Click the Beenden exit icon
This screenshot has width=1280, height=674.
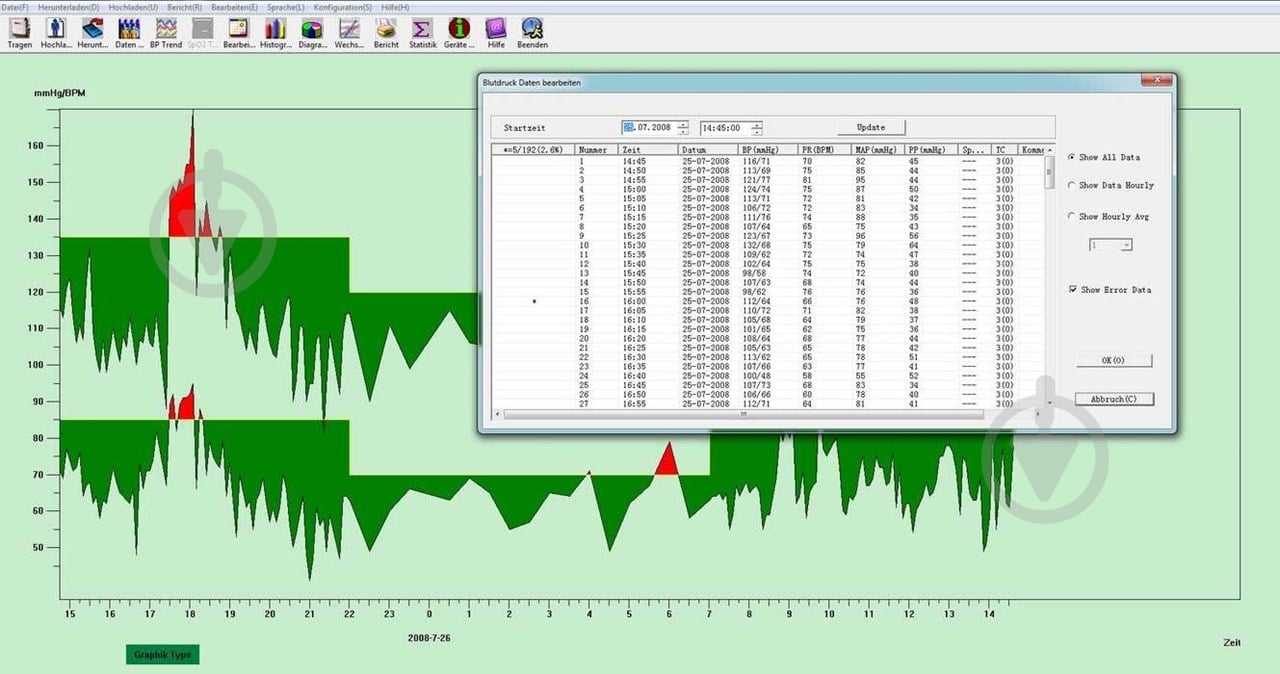coord(532,30)
